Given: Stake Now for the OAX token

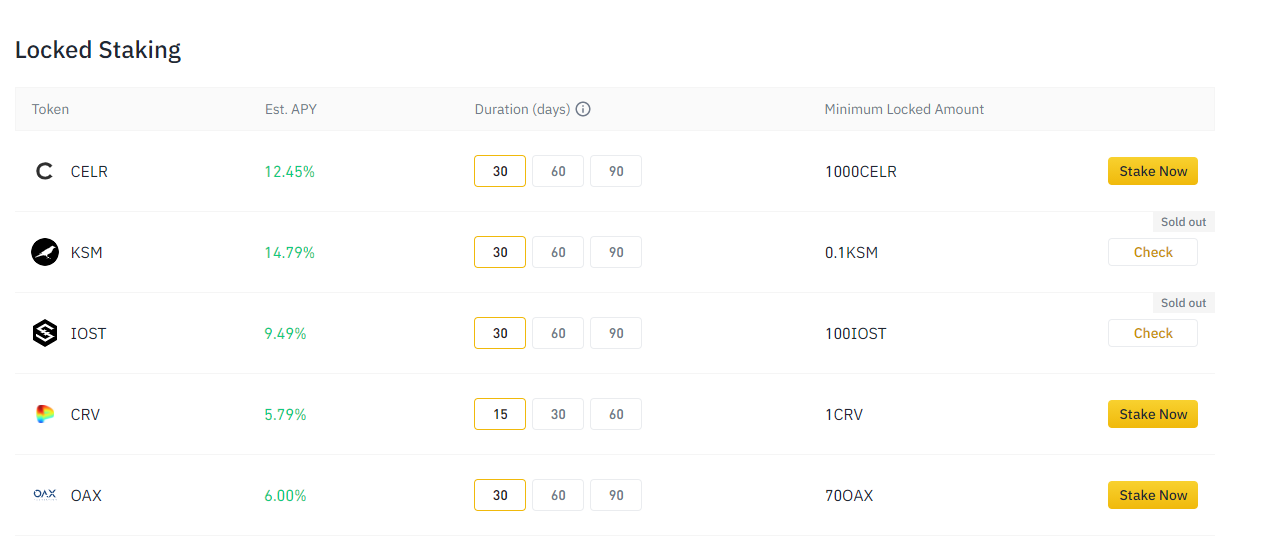Looking at the screenshot, I should (x=1153, y=495).
